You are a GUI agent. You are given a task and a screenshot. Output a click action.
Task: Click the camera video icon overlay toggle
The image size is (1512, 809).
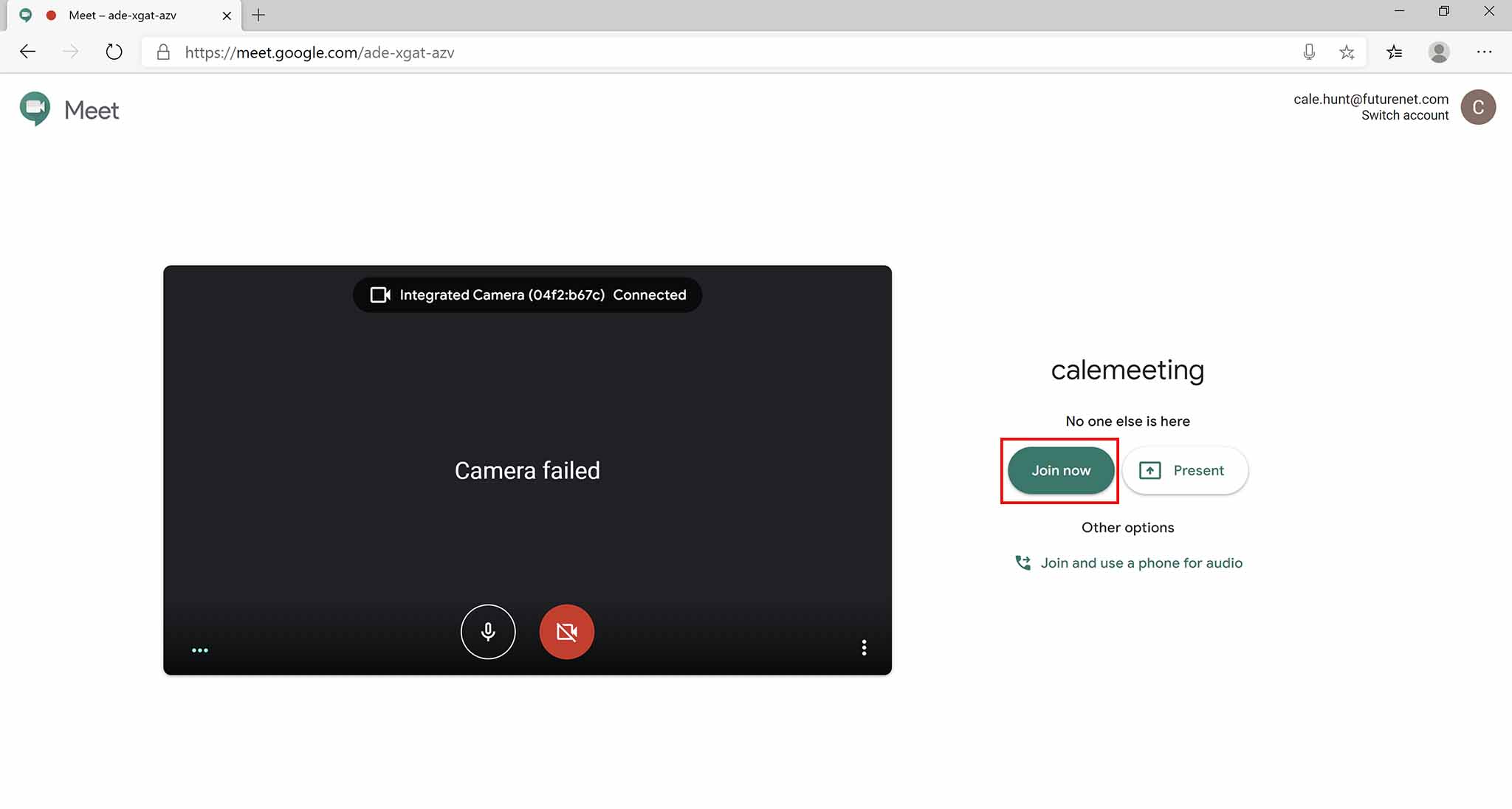[x=567, y=631]
